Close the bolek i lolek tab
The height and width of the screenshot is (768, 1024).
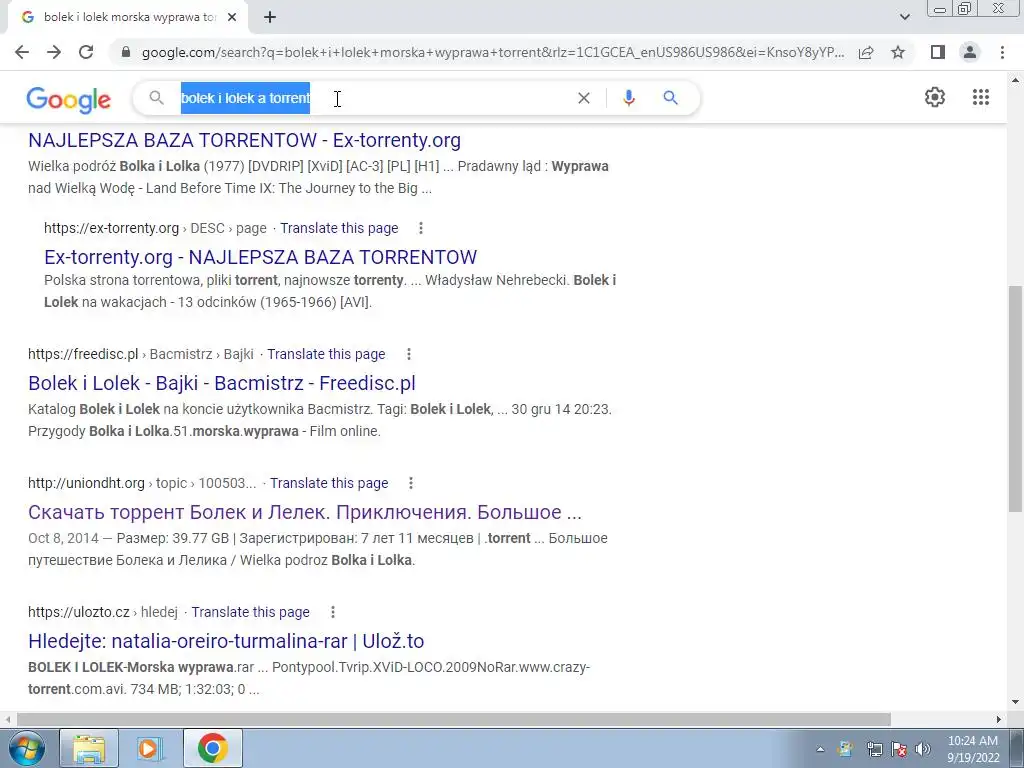(x=232, y=17)
